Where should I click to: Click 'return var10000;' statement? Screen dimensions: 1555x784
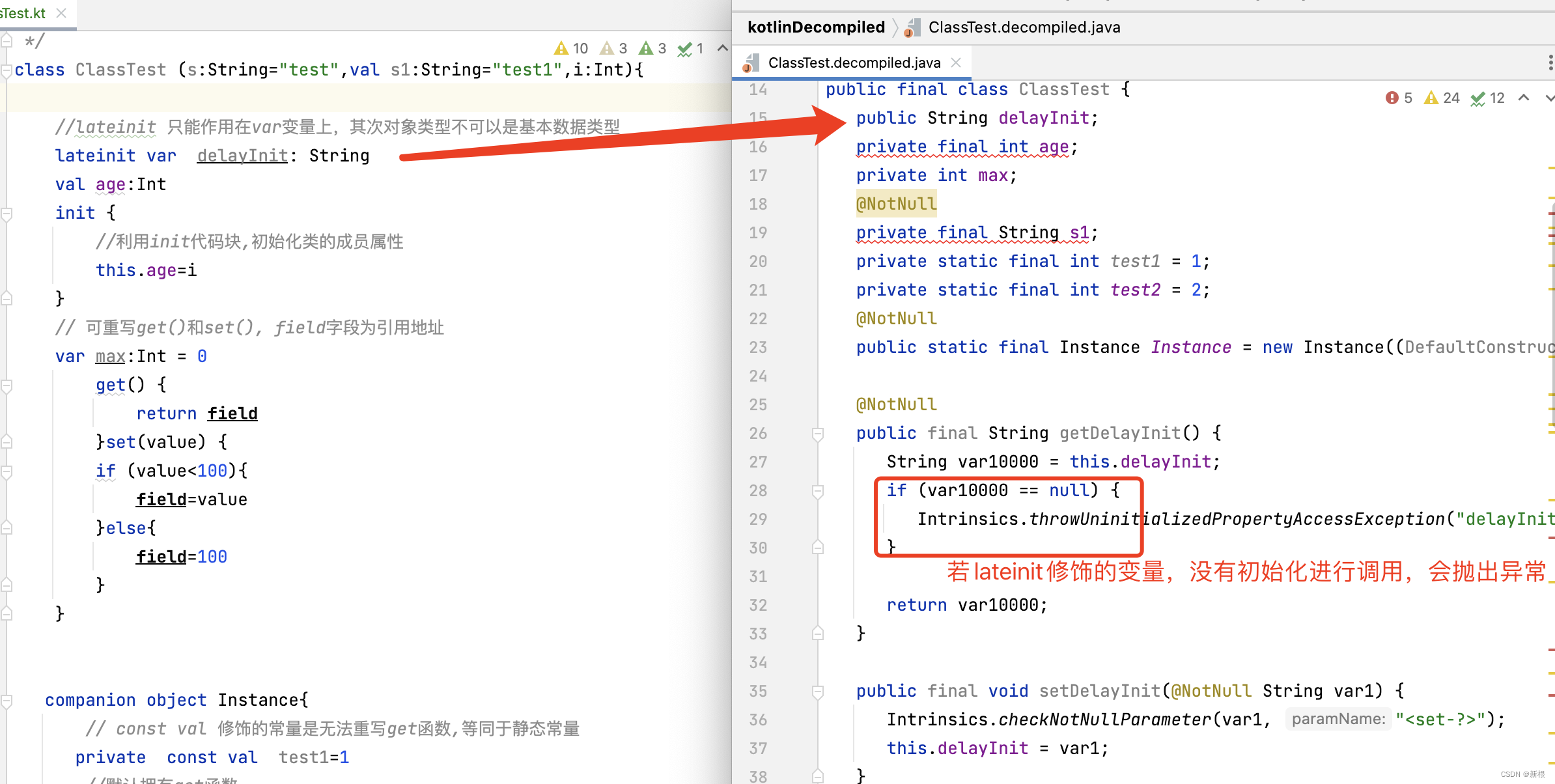tap(967, 605)
